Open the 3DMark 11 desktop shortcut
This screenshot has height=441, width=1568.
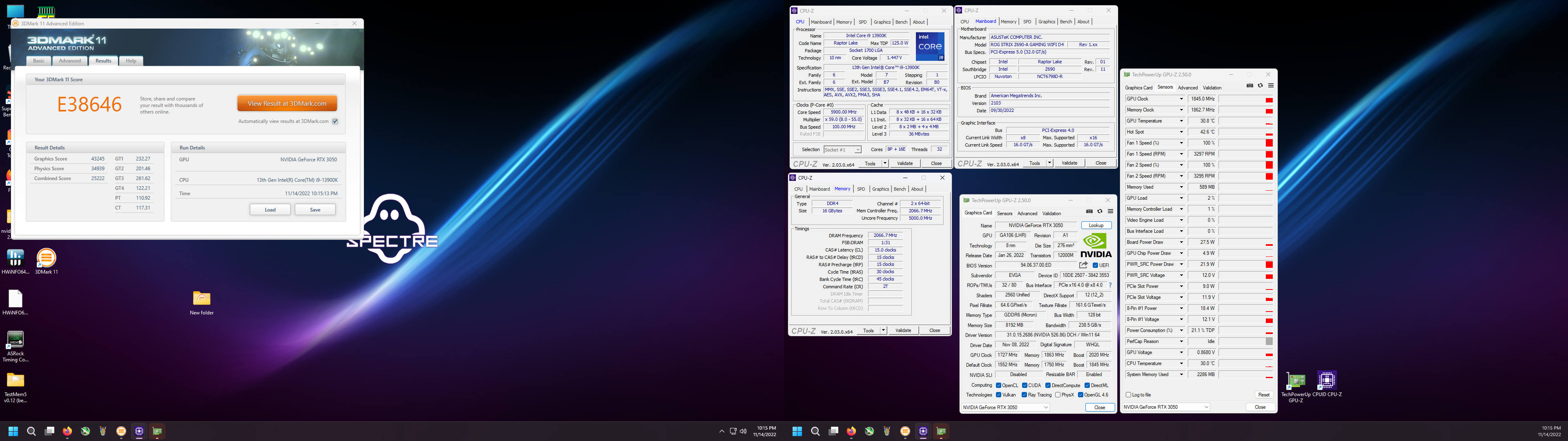[46, 261]
